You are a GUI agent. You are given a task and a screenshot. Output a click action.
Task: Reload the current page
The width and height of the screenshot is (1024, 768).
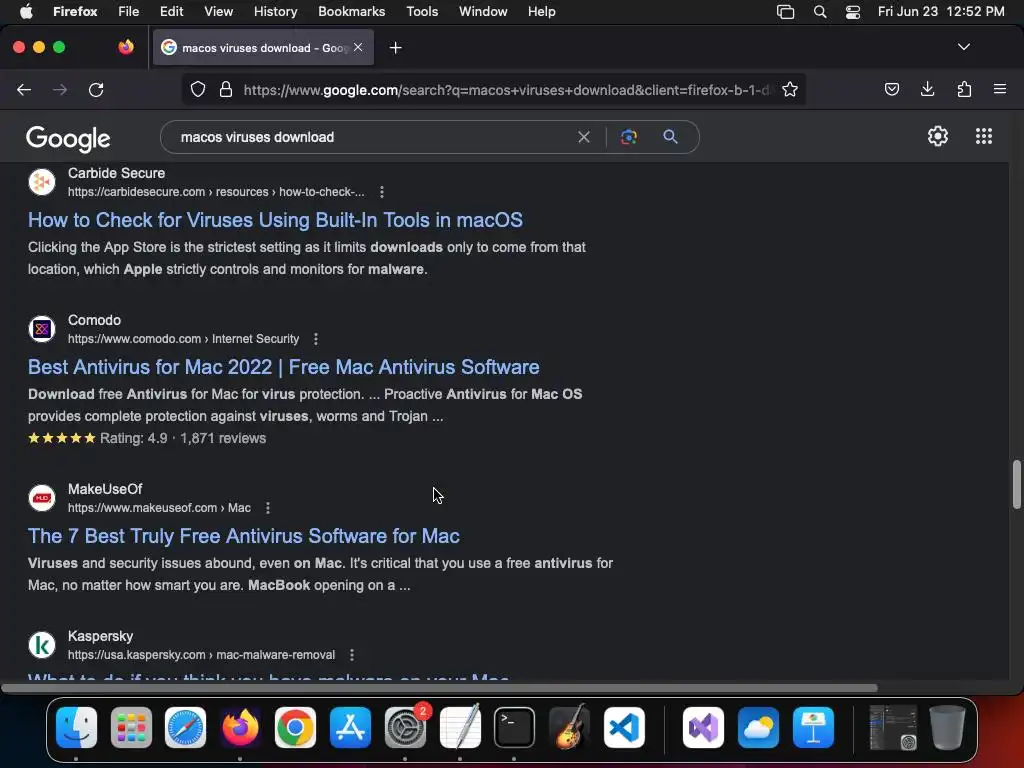(96, 89)
